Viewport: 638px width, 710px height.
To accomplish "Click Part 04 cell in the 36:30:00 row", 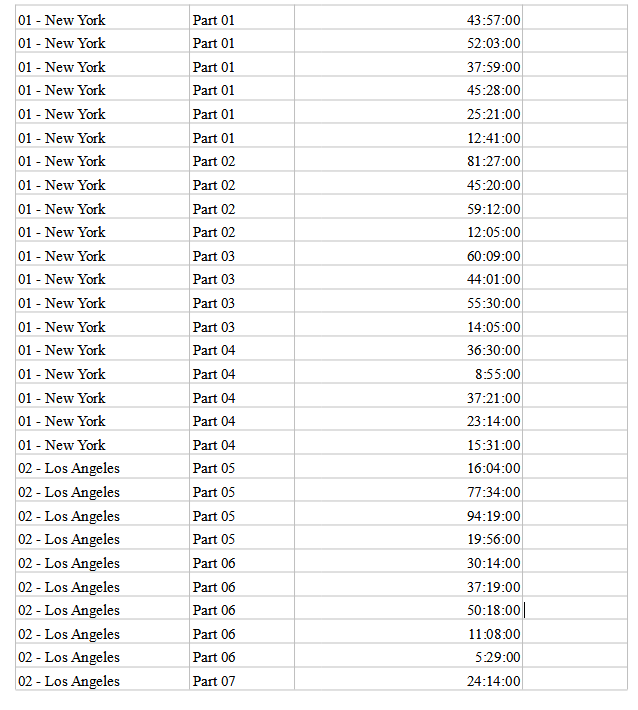I will coord(214,350).
